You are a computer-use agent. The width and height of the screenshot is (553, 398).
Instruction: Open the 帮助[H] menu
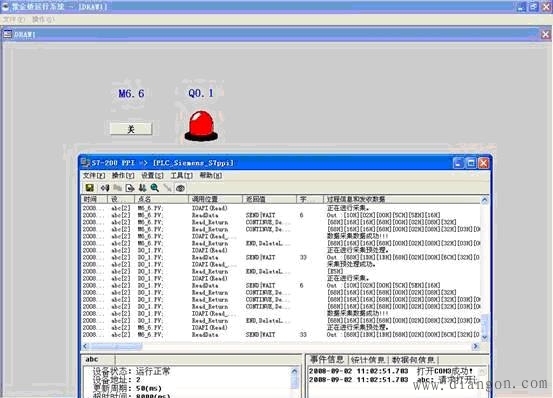[x=211, y=175]
